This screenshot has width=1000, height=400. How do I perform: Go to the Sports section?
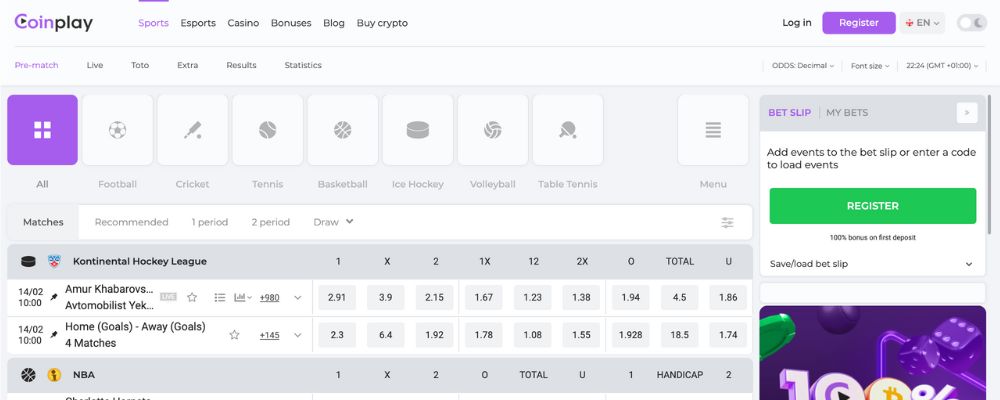(154, 23)
